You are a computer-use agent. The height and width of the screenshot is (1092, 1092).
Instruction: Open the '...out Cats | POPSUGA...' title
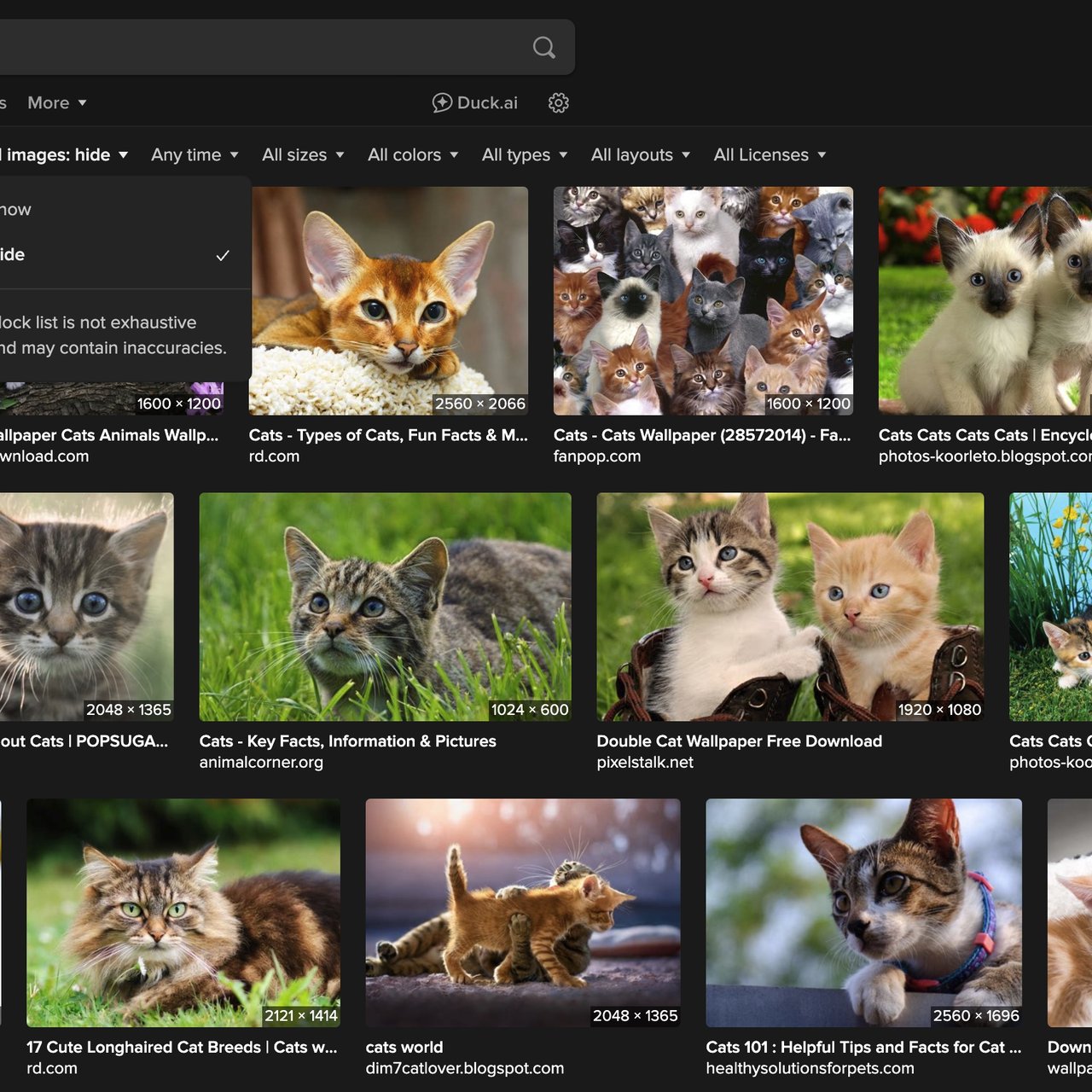(x=84, y=741)
